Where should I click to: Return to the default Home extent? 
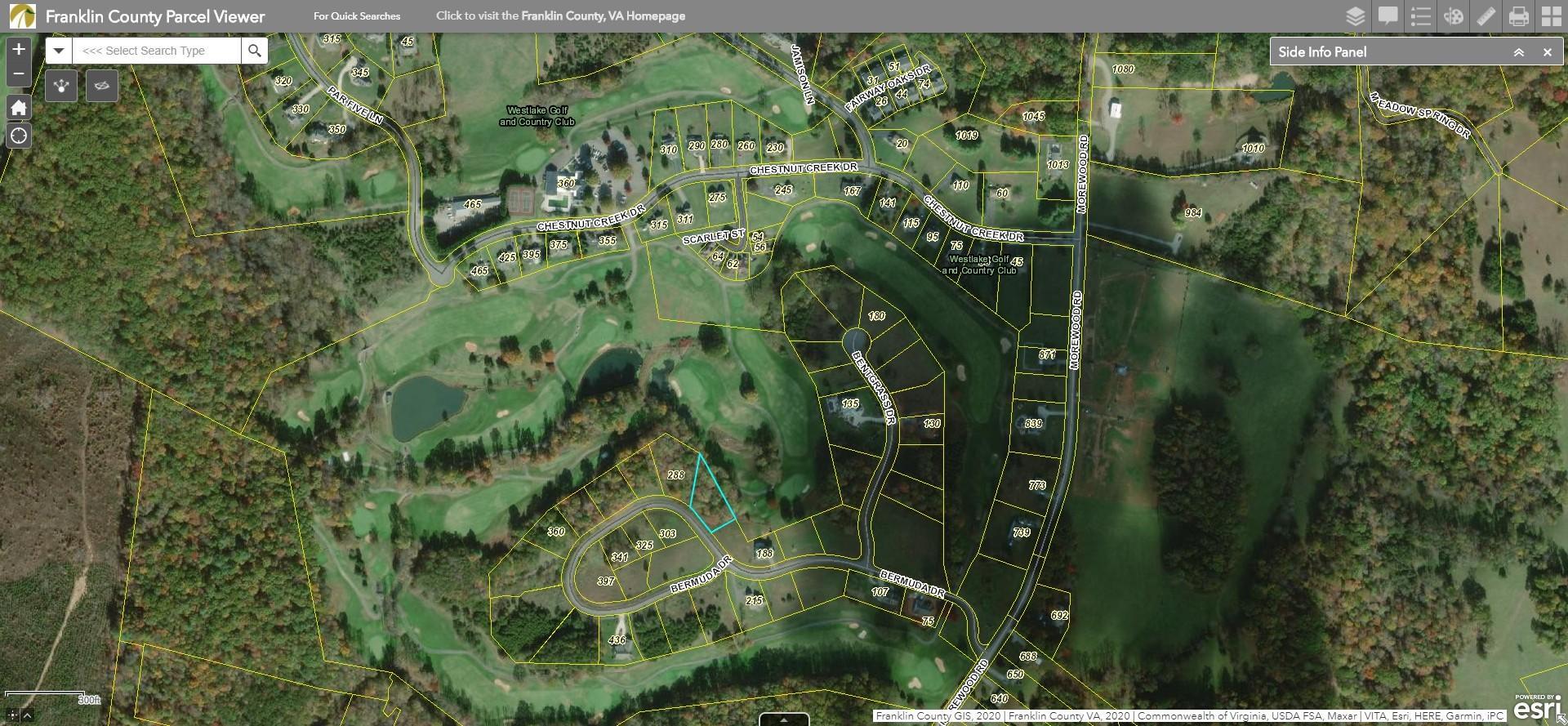pos(19,108)
